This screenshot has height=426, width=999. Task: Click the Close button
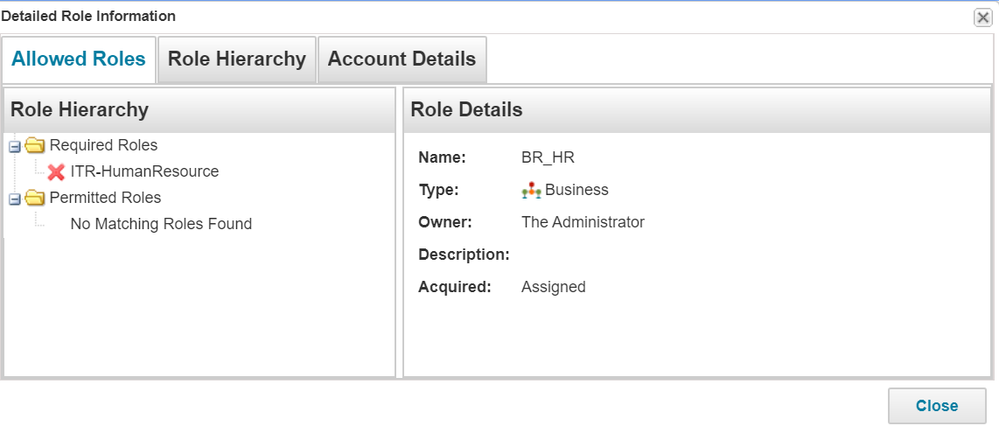point(937,406)
